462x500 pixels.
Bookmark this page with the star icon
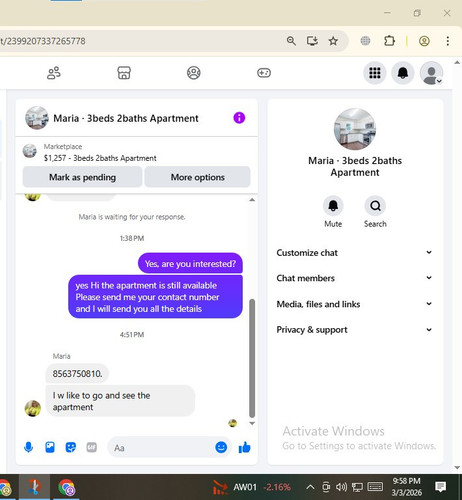tap(333, 41)
